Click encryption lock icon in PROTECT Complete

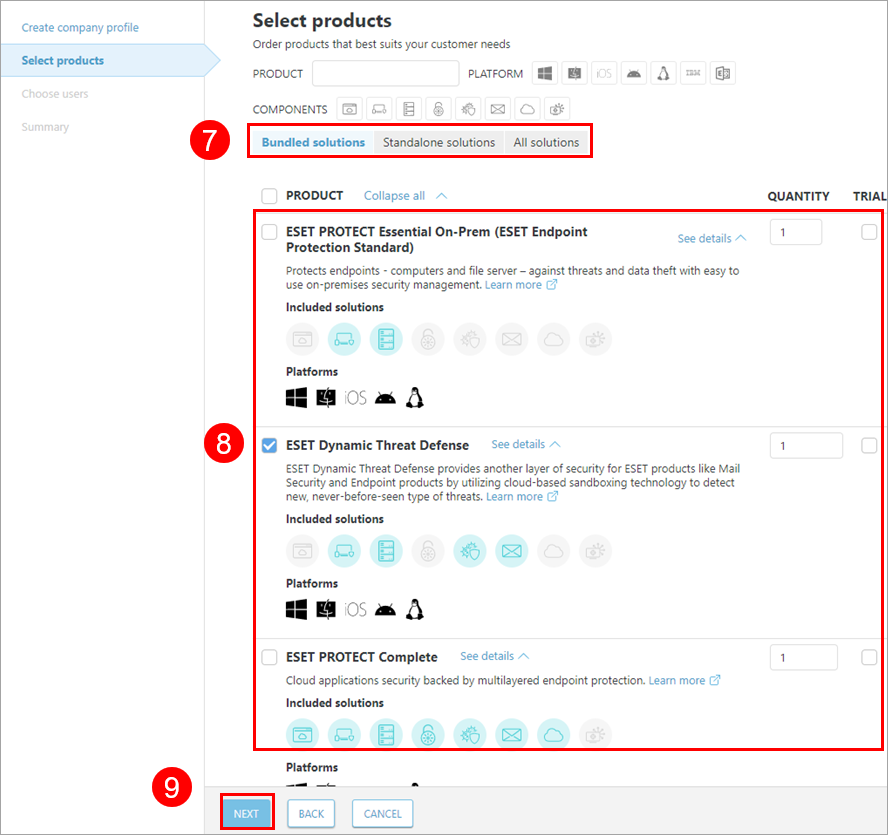428,735
